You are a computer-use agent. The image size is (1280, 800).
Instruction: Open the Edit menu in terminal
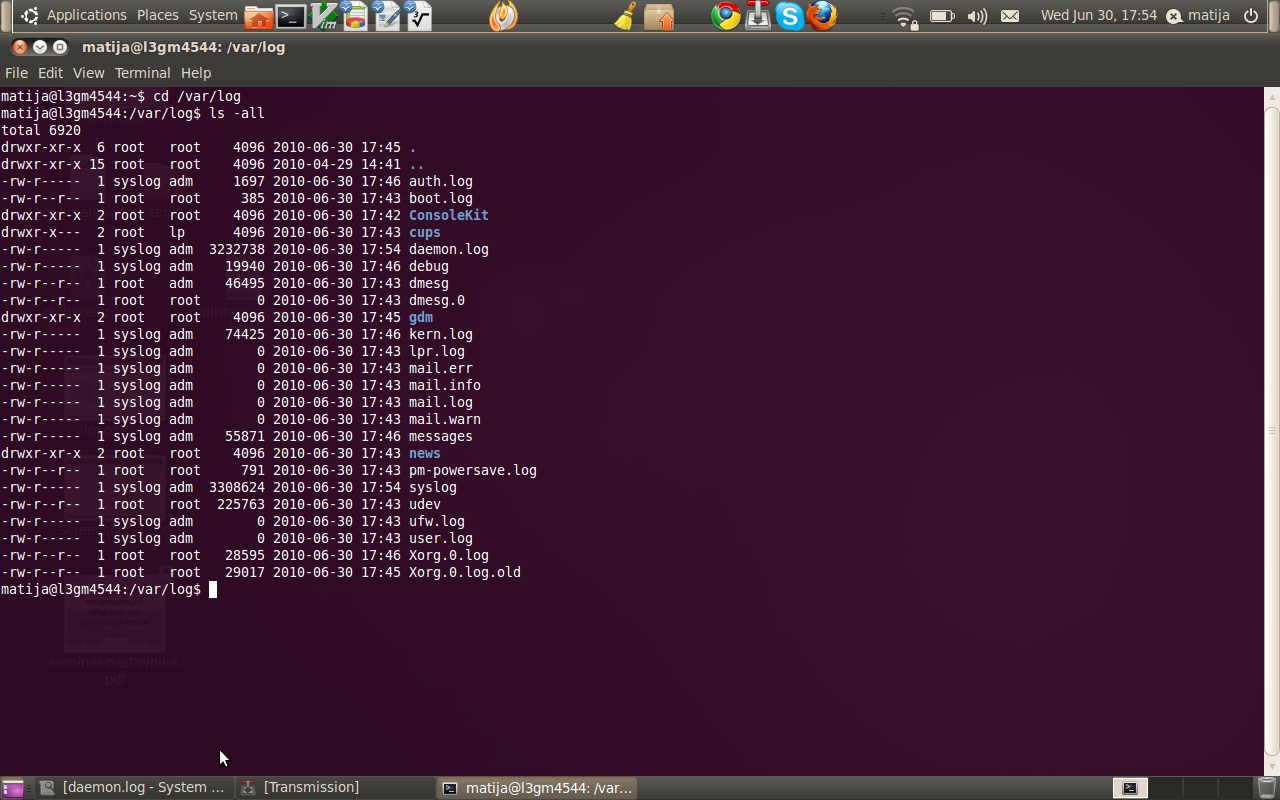[x=50, y=73]
